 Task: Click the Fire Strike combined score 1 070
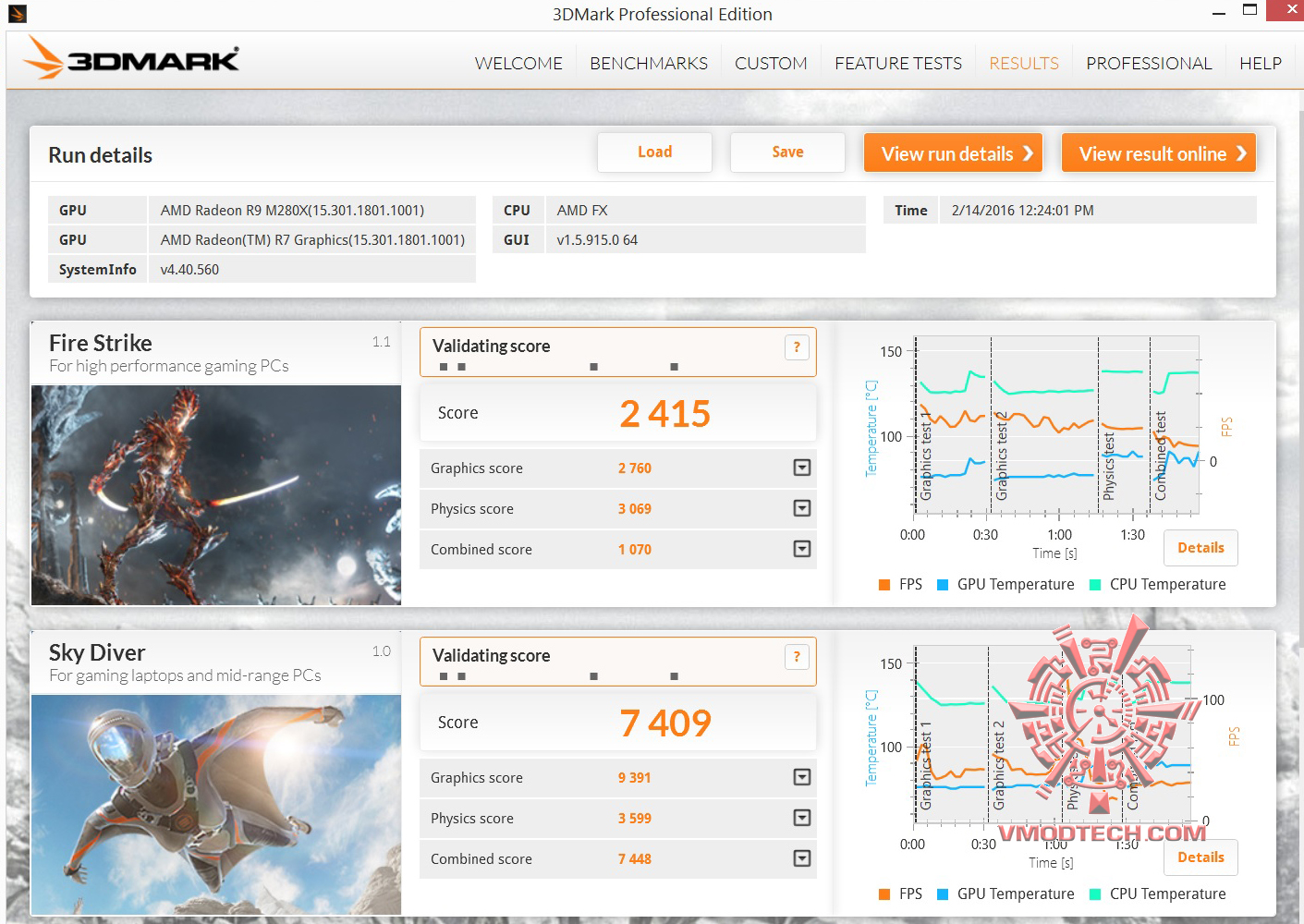pyautogui.click(x=635, y=550)
